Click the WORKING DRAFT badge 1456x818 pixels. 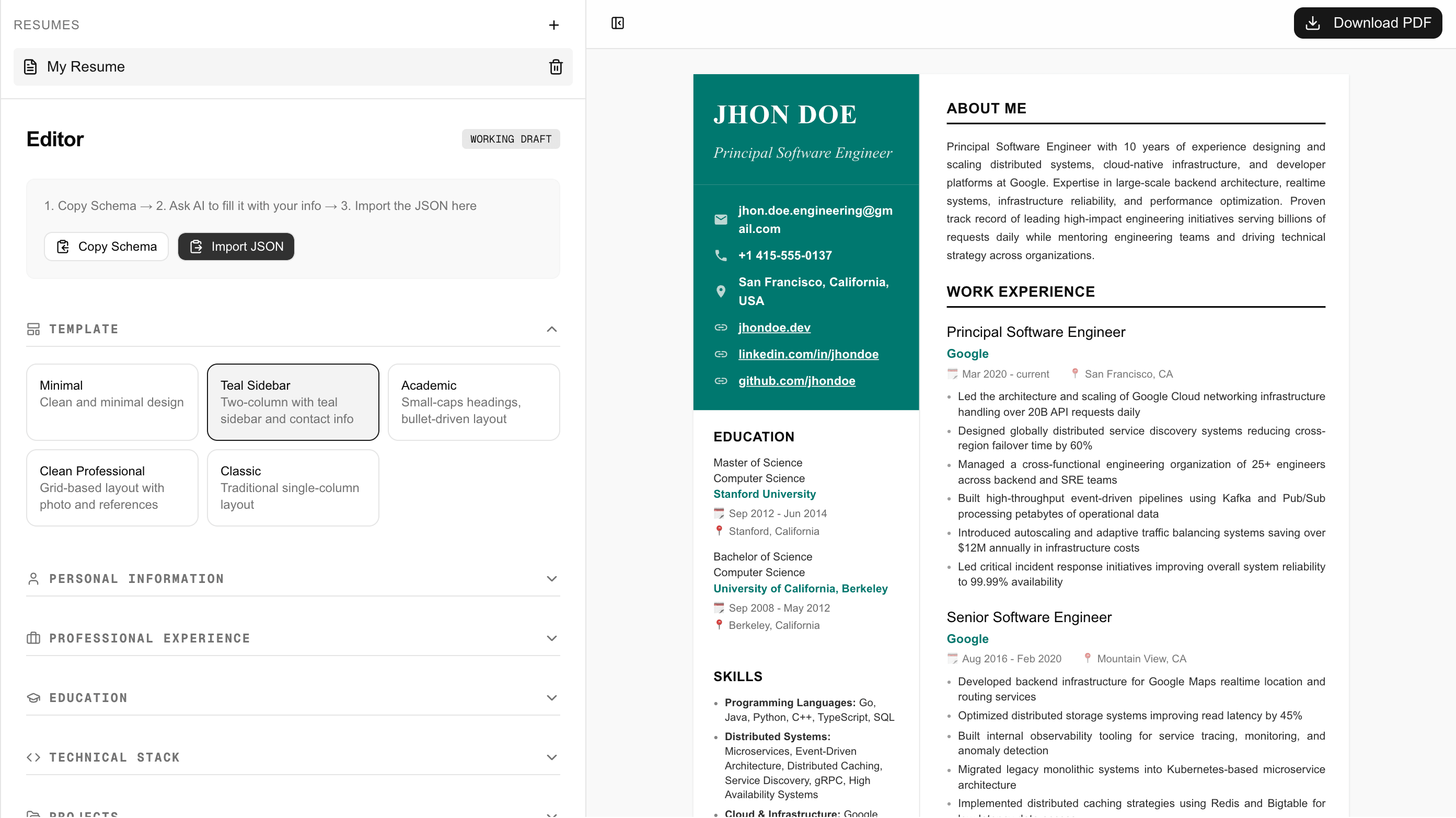(511, 139)
